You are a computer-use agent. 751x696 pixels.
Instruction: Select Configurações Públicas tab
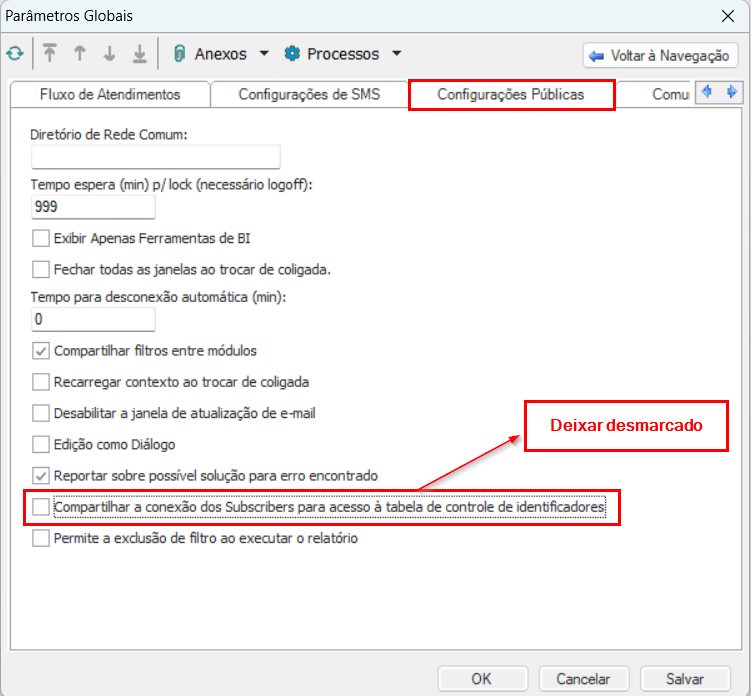click(x=511, y=94)
